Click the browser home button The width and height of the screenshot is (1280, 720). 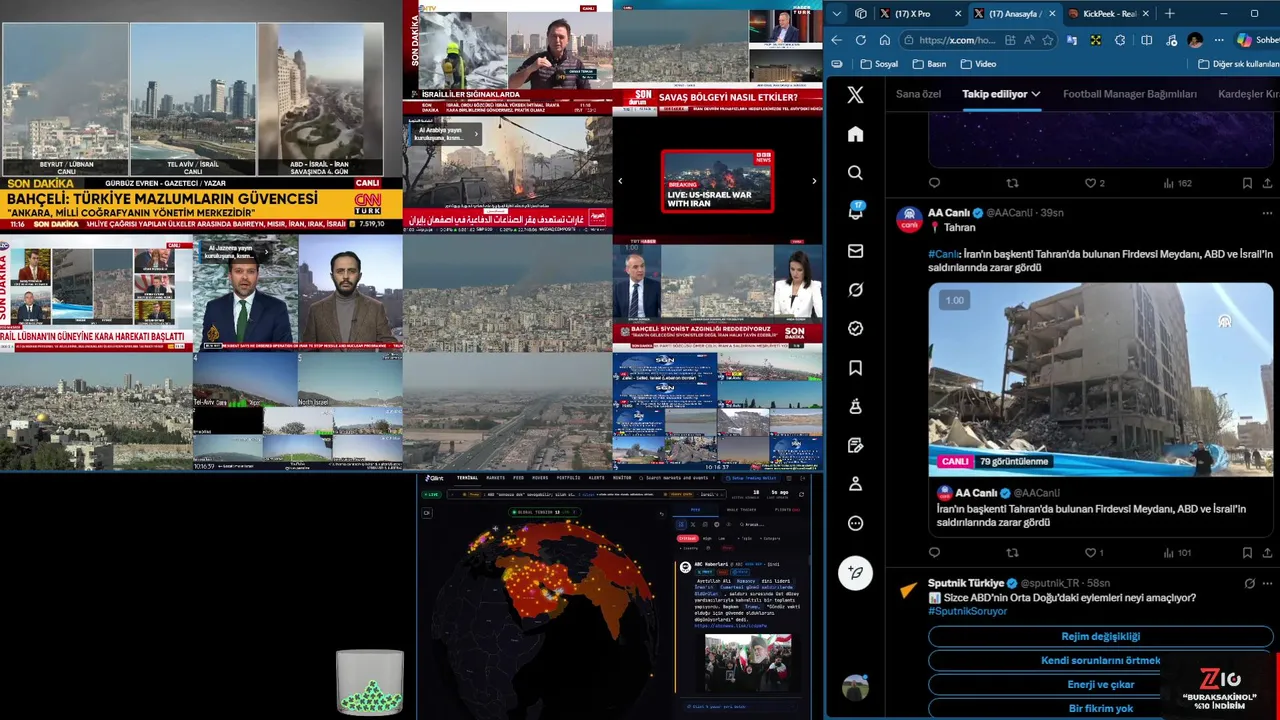pyautogui.click(x=885, y=40)
